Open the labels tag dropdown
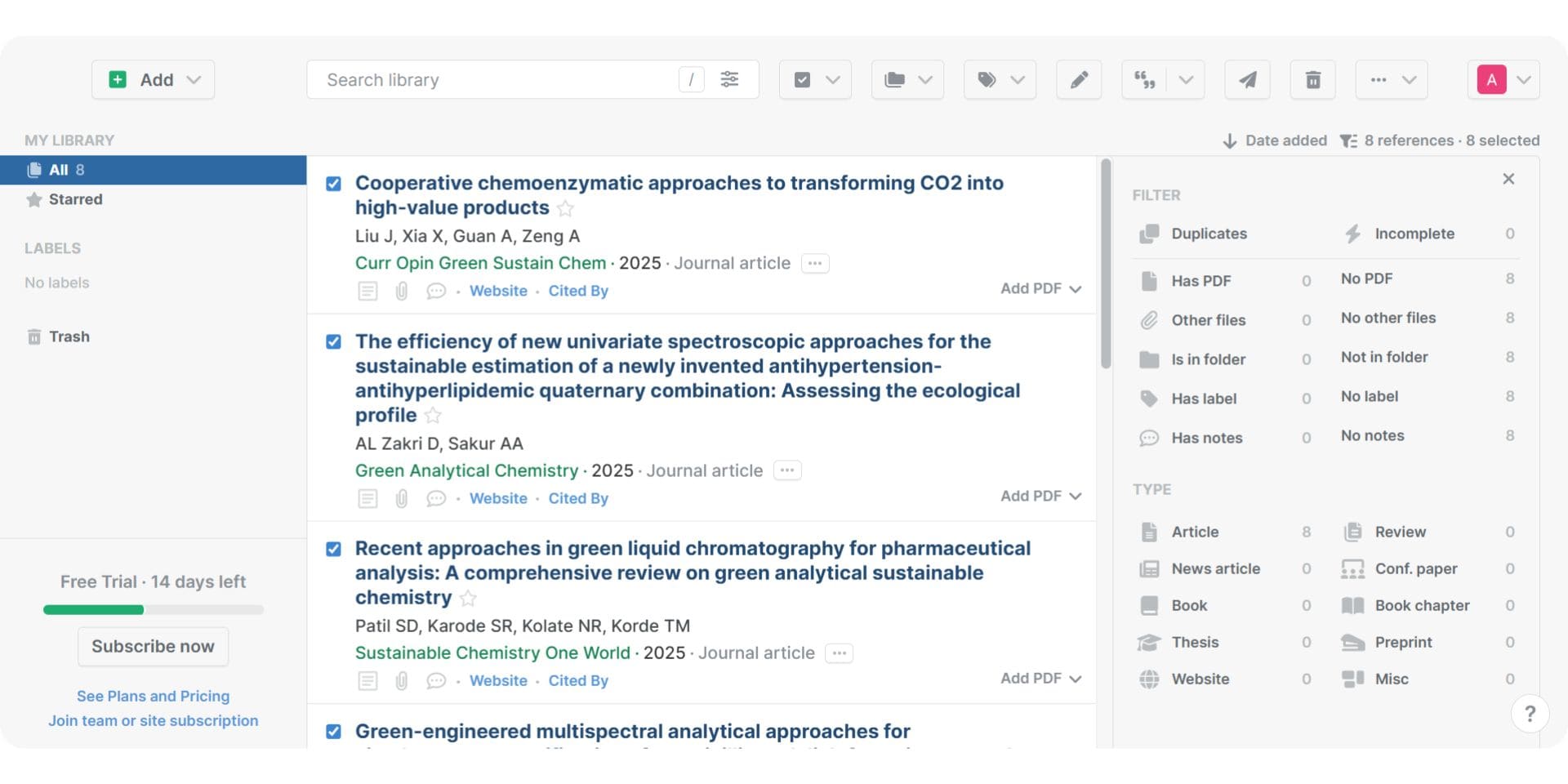Screen dimensions: 1568x784 tap(1000, 80)
